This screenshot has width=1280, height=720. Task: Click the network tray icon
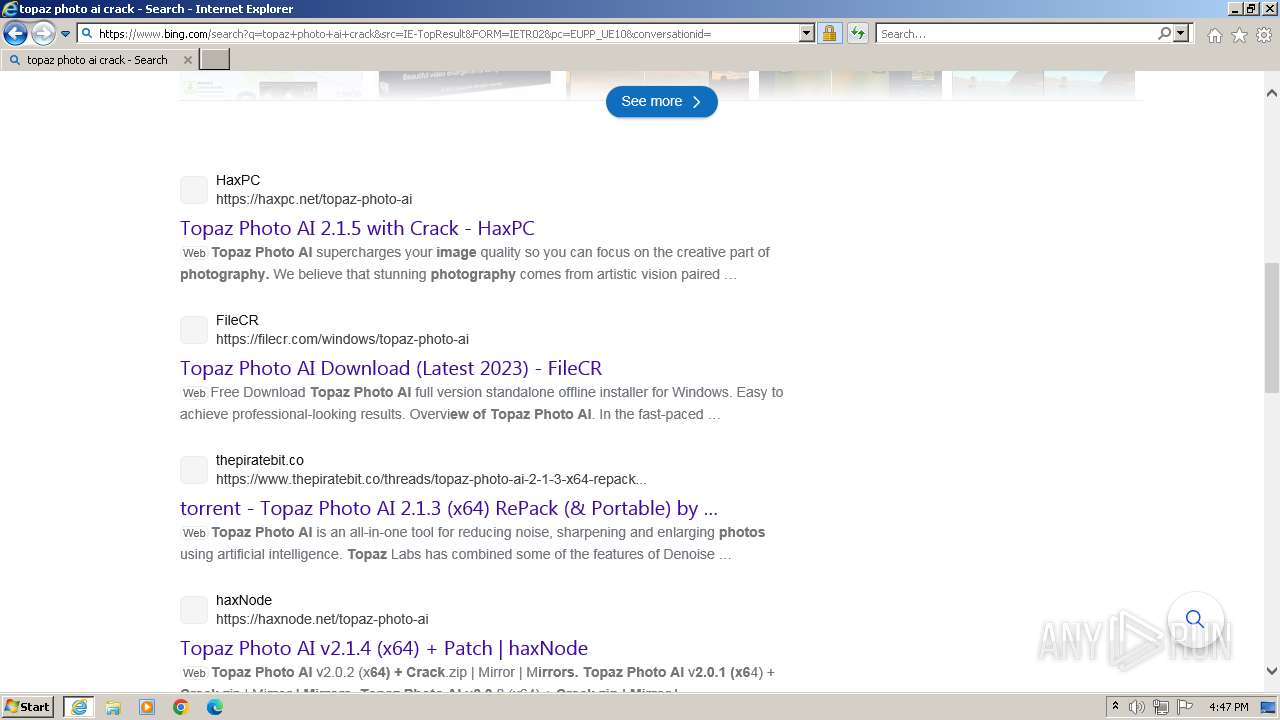click(1161, 707)
